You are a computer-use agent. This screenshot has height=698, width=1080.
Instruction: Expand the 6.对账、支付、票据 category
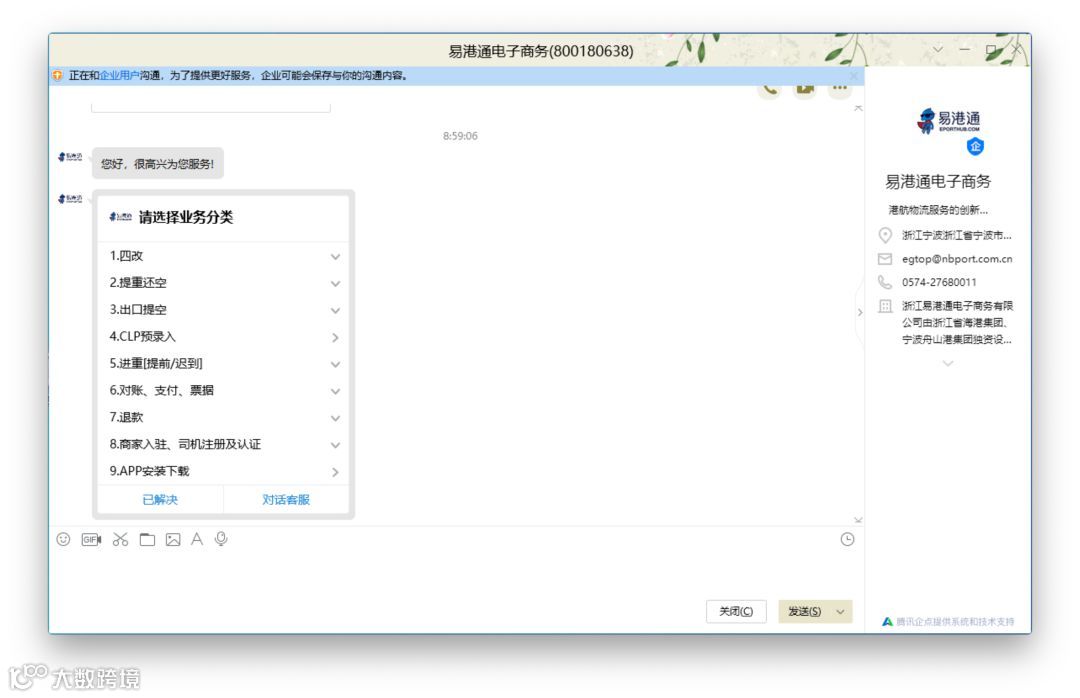223,391
